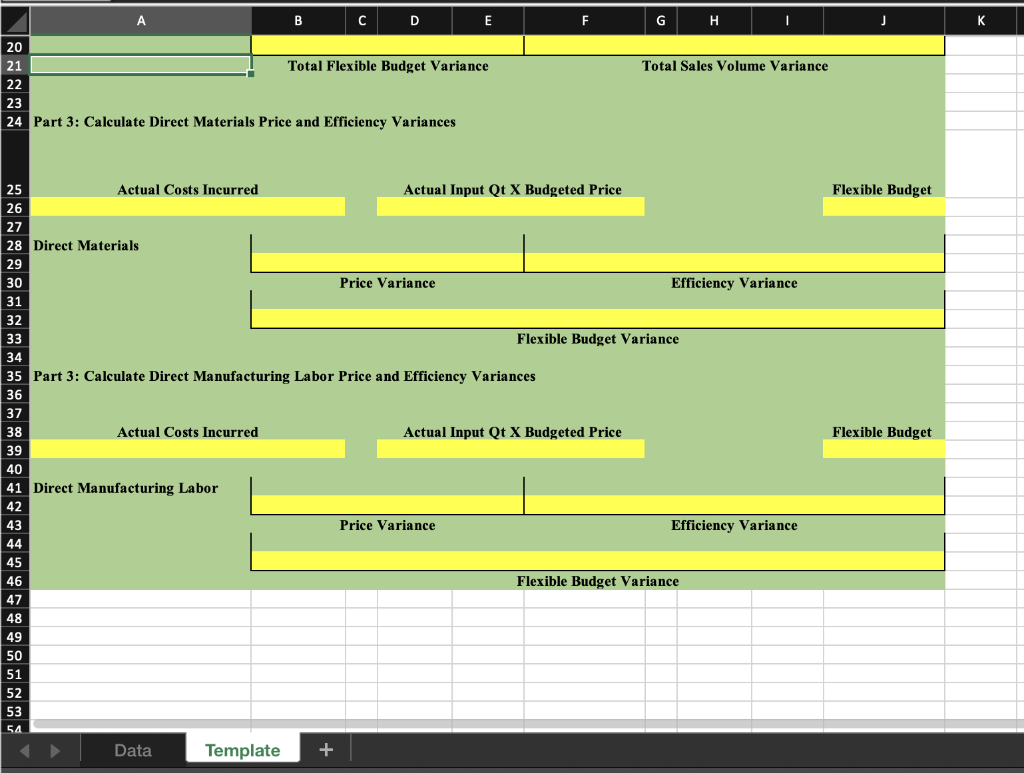Click 'Efficiency Variance' label in row 43

tap(734, 525)
